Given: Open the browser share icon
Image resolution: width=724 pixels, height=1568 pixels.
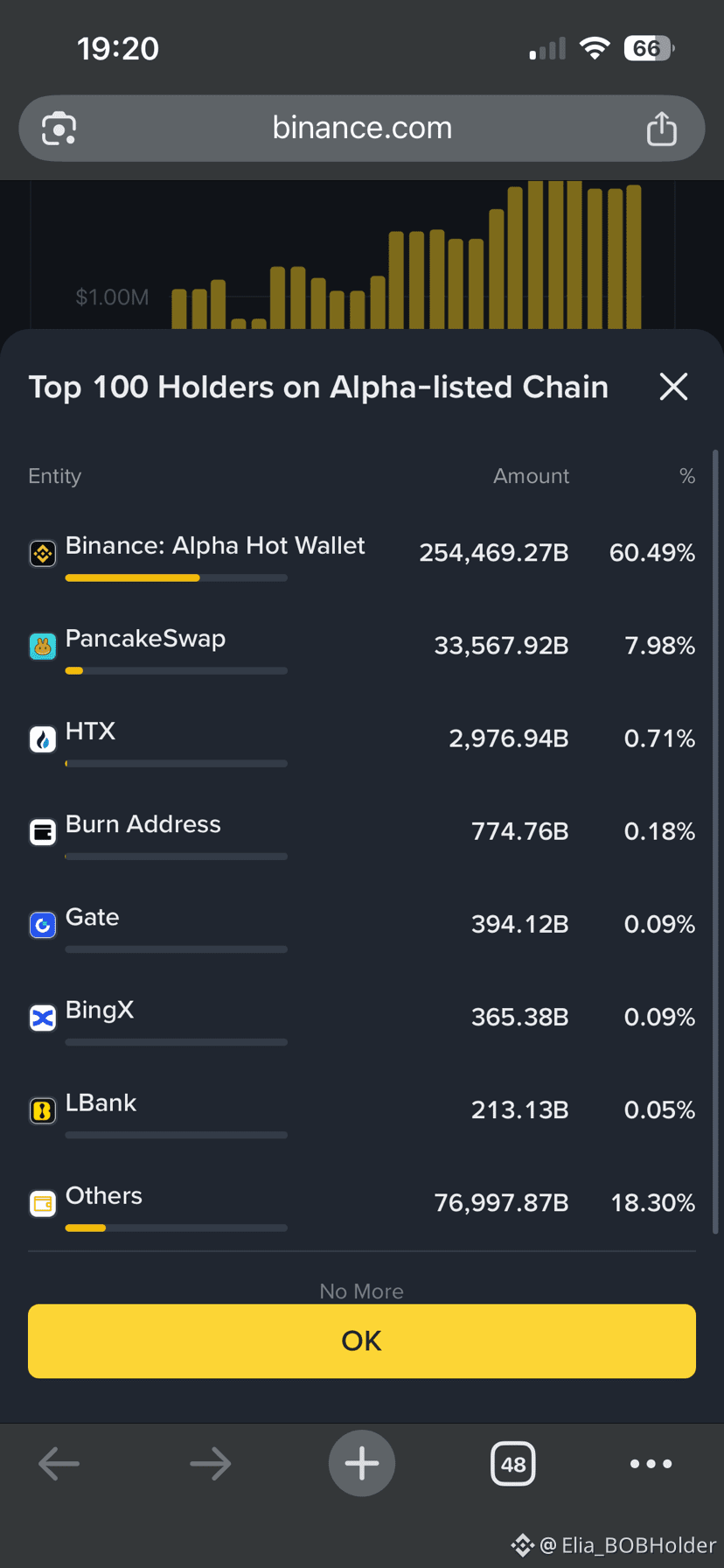Looking at the screenshot, I should click(662, 129).
